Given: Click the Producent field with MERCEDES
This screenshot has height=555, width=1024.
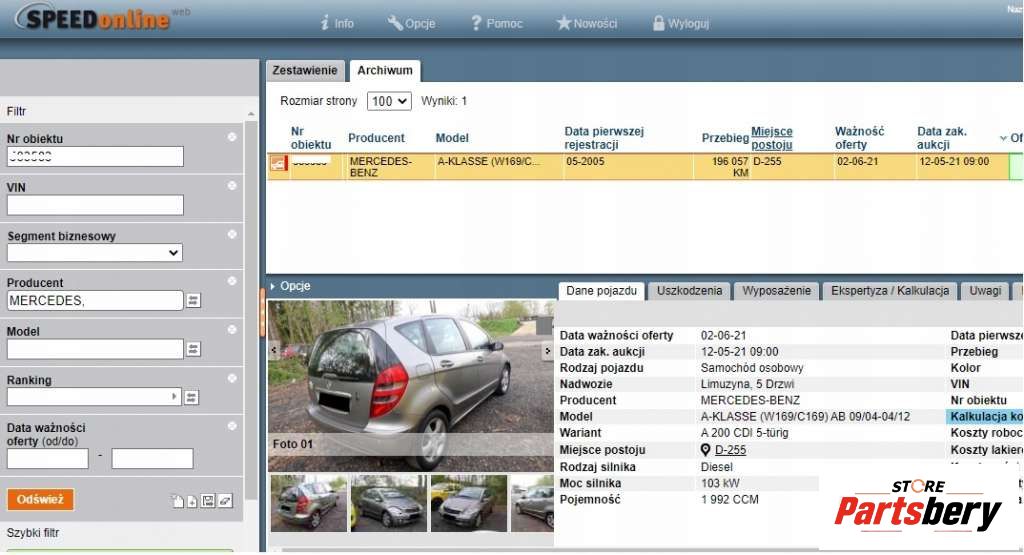Looking at the screenshot, I should [x=95, y=301].
